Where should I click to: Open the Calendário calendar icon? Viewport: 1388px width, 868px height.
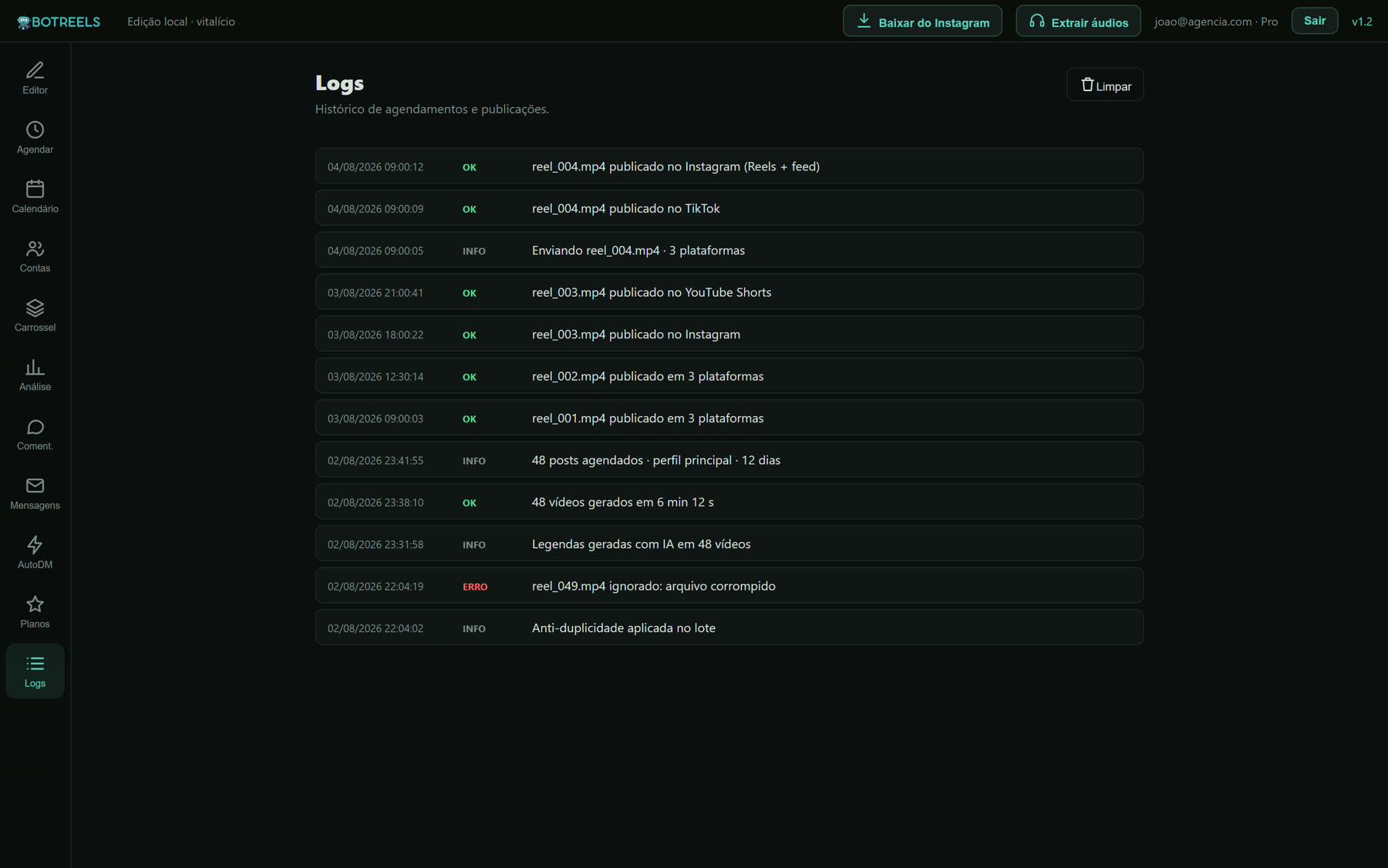pos(35,189)
